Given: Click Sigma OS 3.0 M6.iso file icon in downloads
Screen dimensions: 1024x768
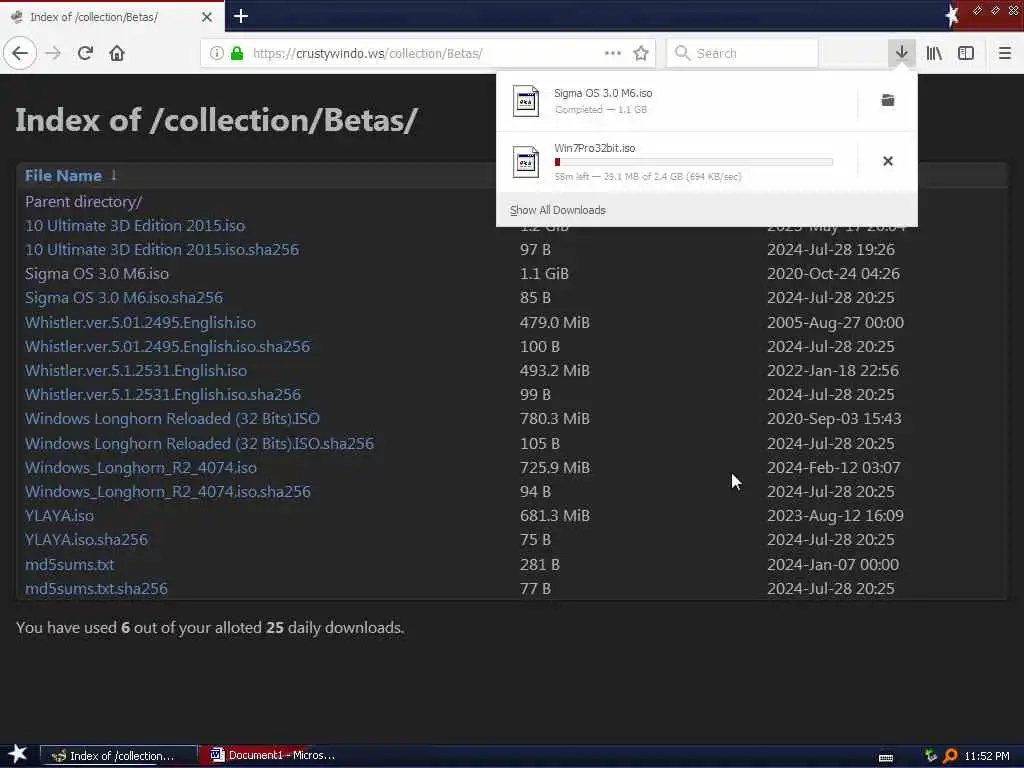Looking at the screenshot, I should 526,101.
